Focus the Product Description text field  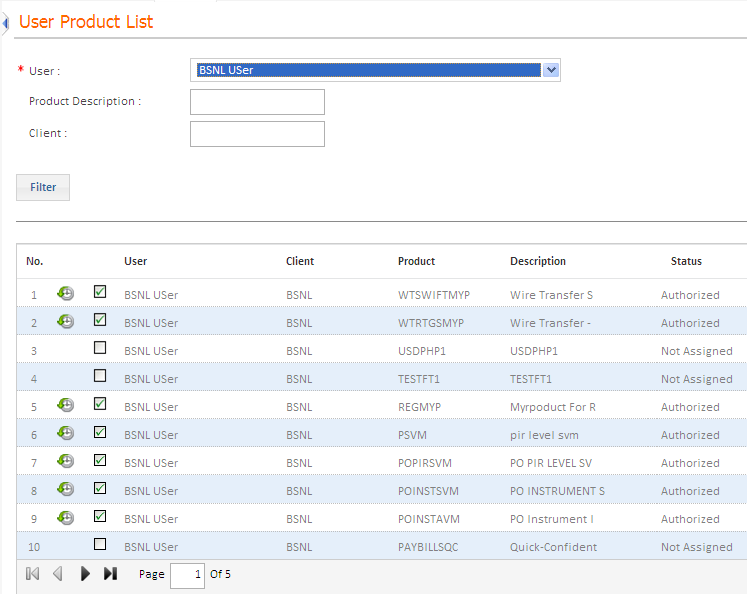point(257,102)
